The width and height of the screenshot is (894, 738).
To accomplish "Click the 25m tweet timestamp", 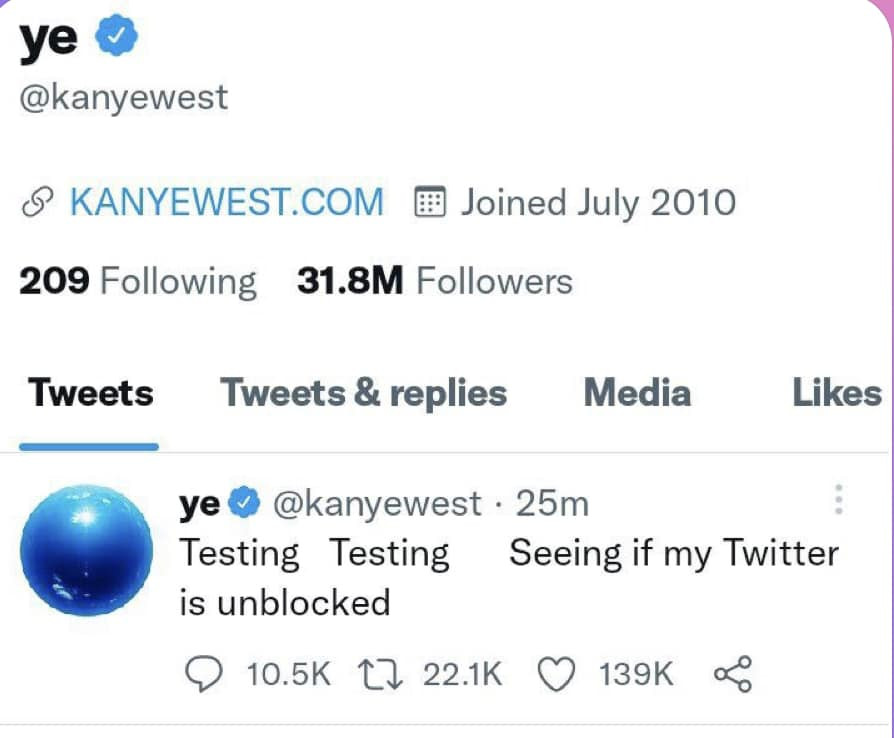I will 552,504.
